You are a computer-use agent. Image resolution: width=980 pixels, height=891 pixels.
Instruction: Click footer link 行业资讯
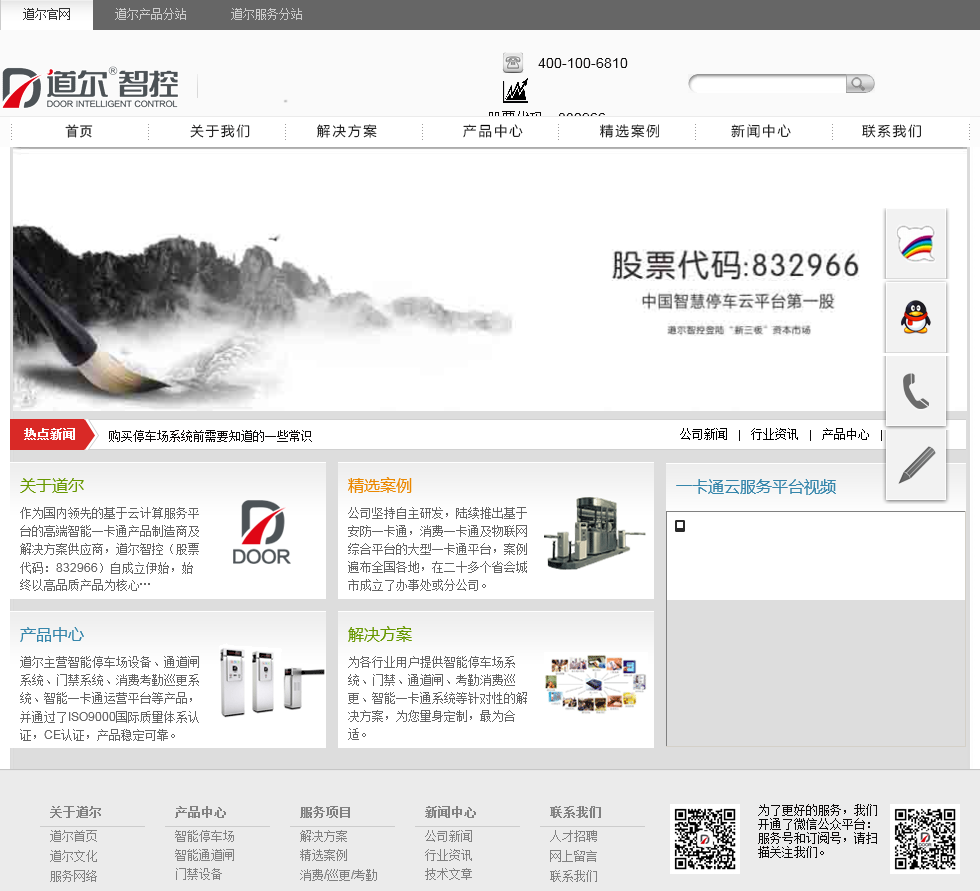pos(449,855)
